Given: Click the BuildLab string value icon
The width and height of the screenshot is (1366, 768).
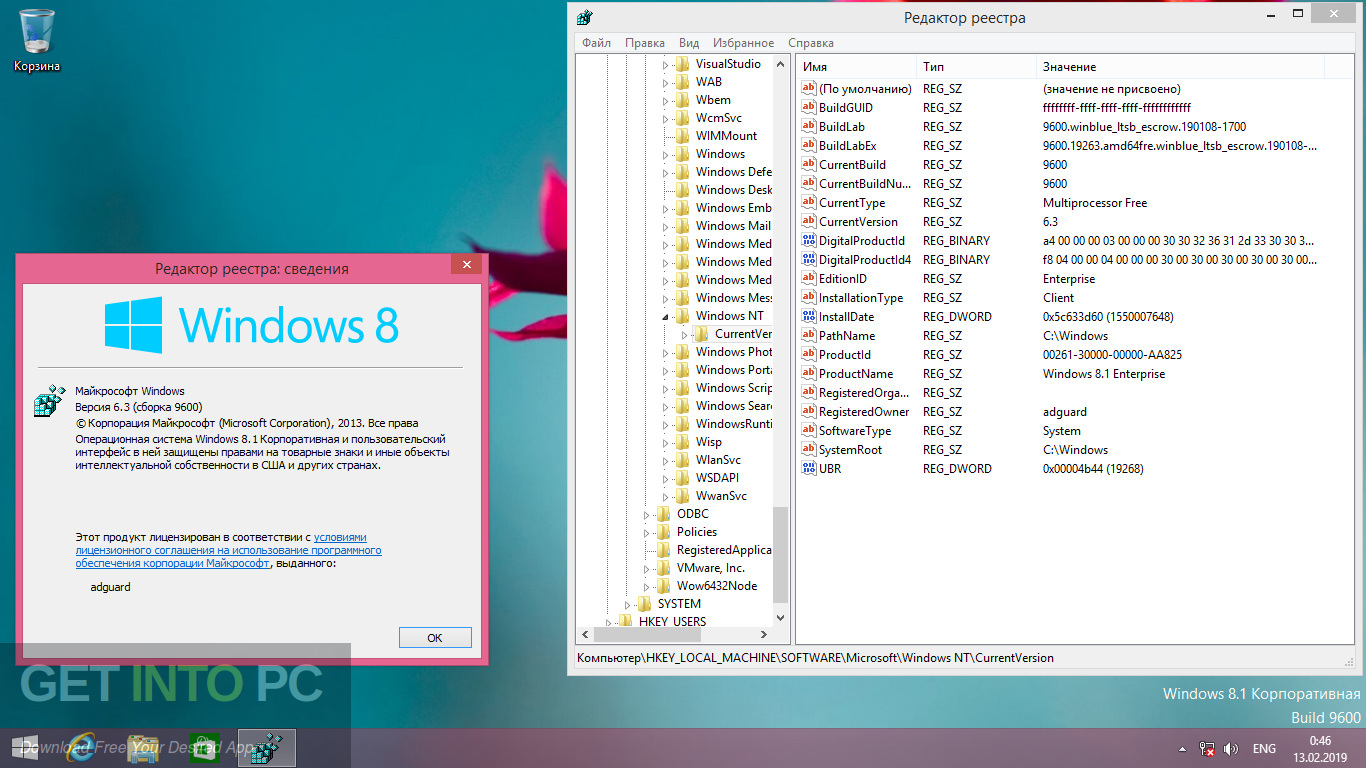Looking at the screenshot, I should coord(809,127).
